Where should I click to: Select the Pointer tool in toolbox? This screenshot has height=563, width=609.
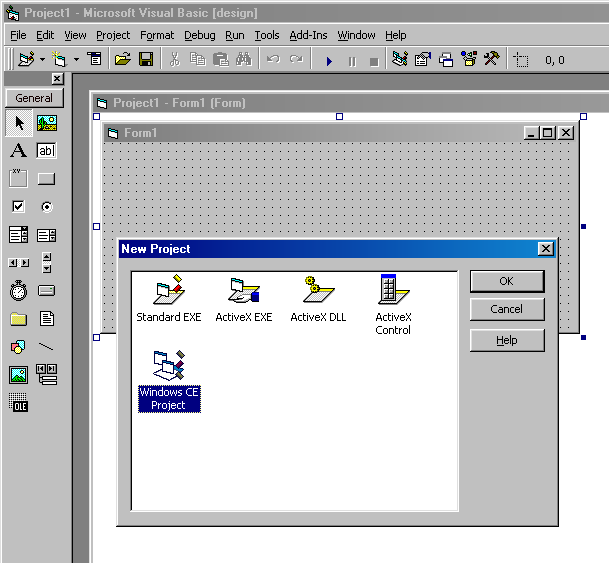[x=19, y=123]
